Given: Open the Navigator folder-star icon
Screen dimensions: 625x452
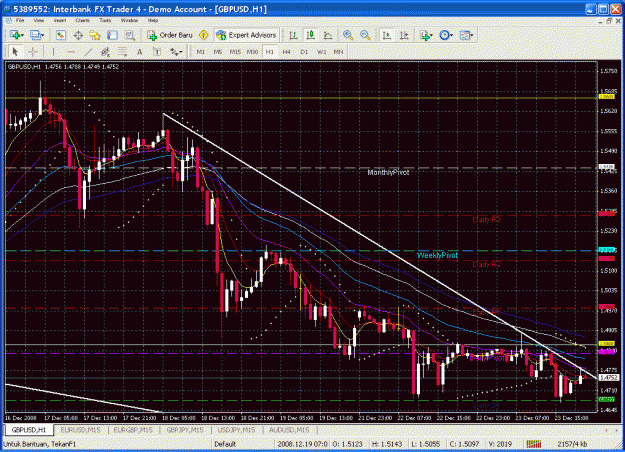Looking at the screenshot, I should [95, 35].
